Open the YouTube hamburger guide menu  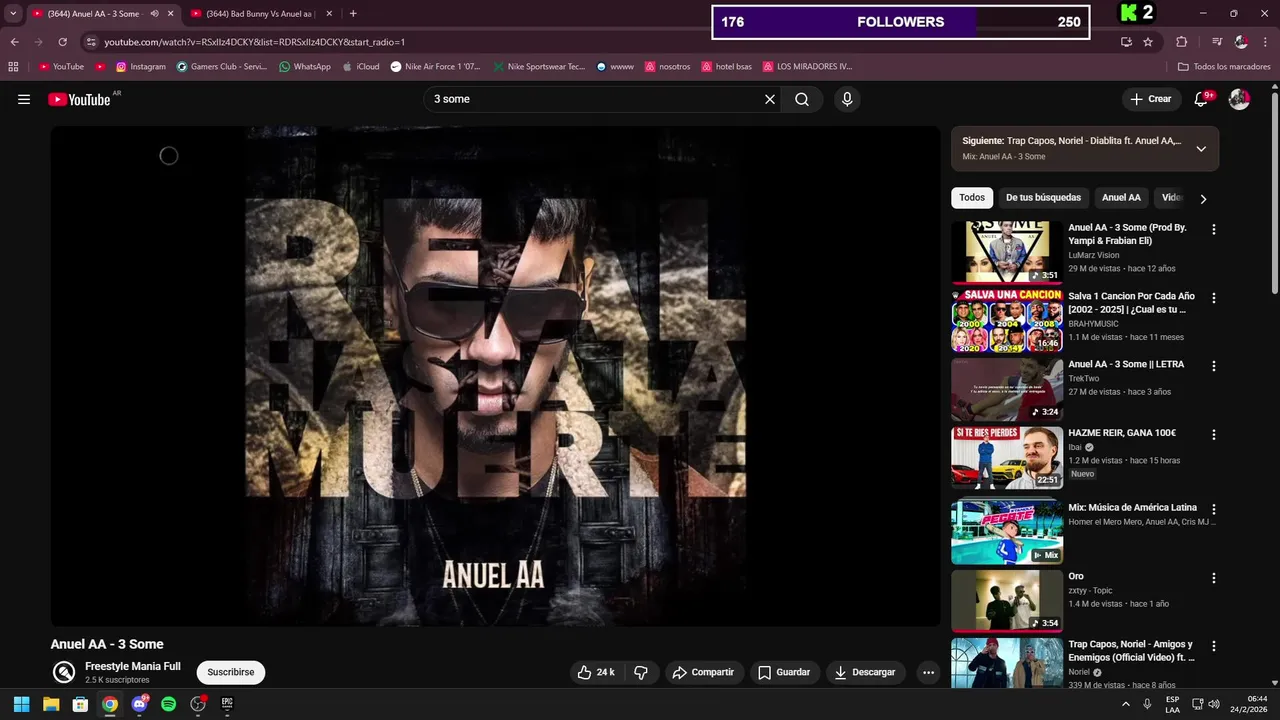(x=24, y=99)
